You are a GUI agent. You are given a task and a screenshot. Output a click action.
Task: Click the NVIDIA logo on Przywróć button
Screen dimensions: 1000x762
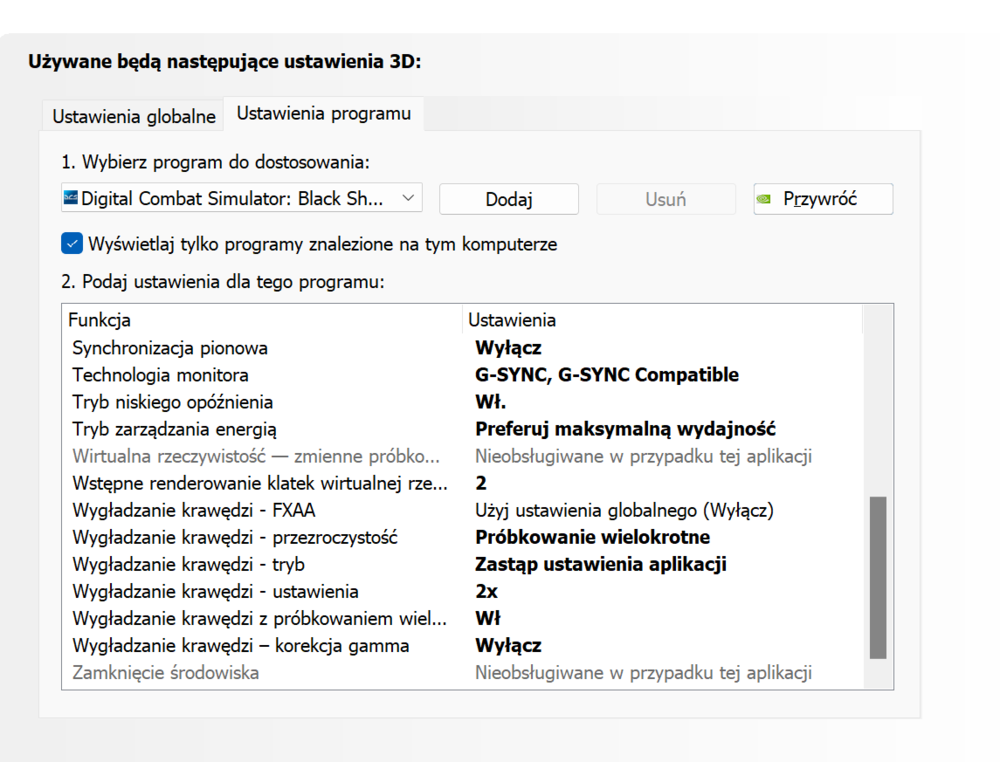763,199
